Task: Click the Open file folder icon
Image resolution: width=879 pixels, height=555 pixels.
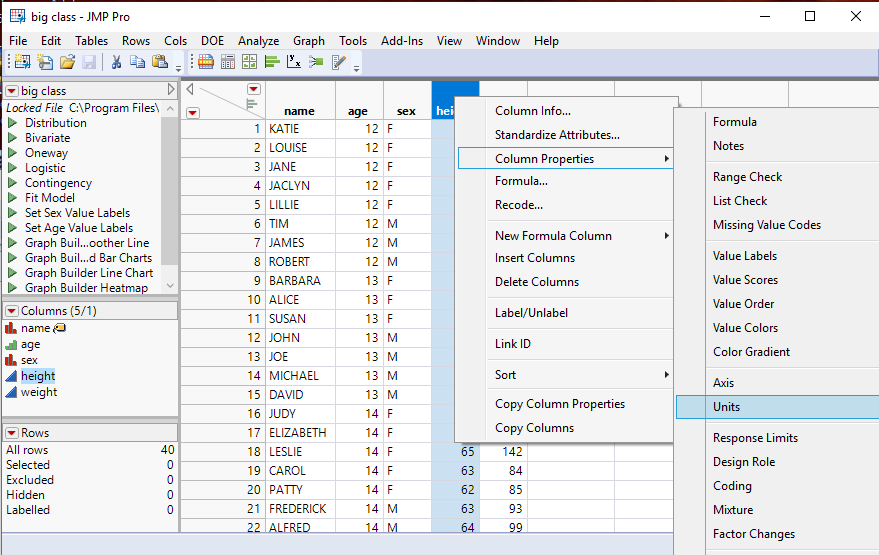Action: 67,62
